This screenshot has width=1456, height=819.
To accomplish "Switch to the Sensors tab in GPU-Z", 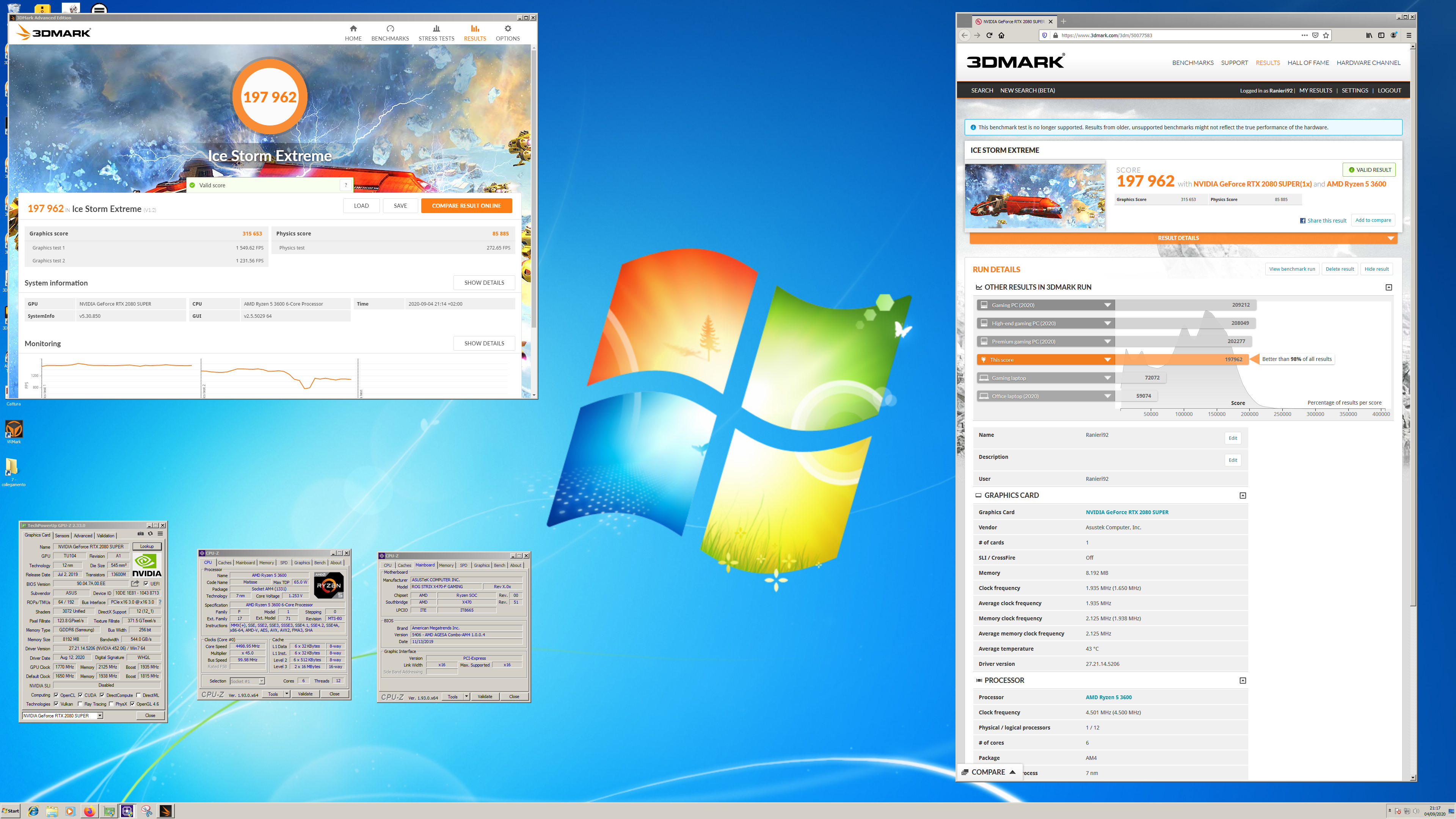I will 62,535.
